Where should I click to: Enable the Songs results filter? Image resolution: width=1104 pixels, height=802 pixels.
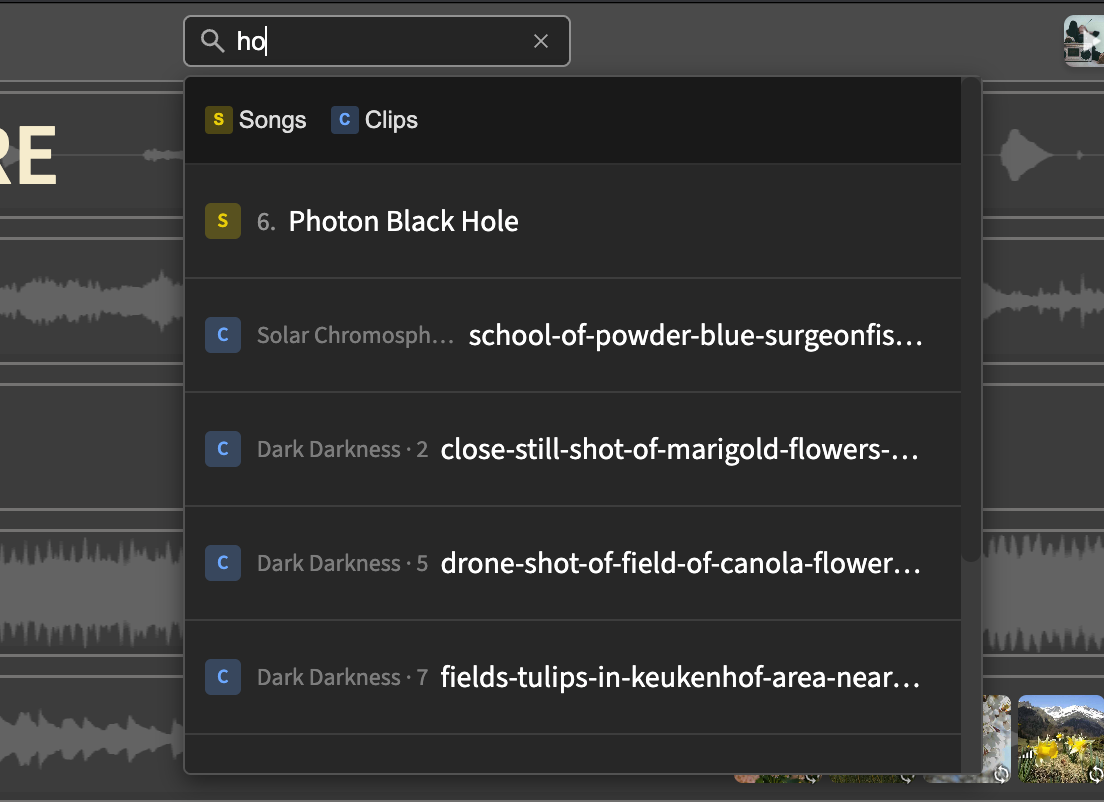(x=255, y=119)
